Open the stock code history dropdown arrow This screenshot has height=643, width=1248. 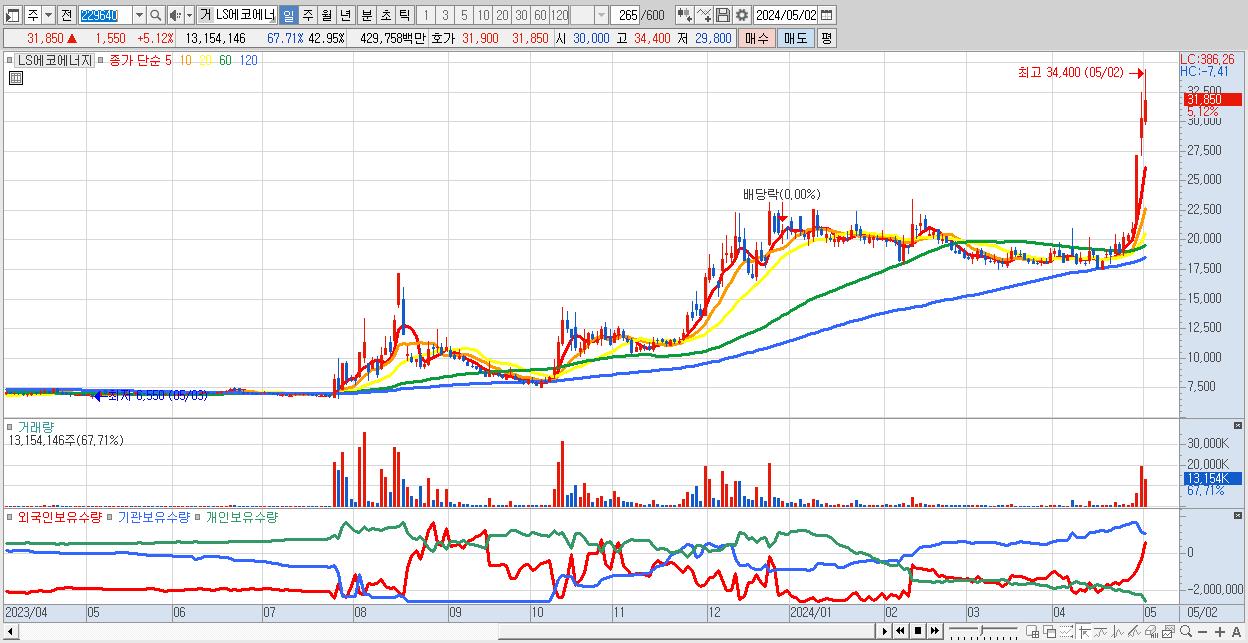pyautogui.click(x=139, y=15)
